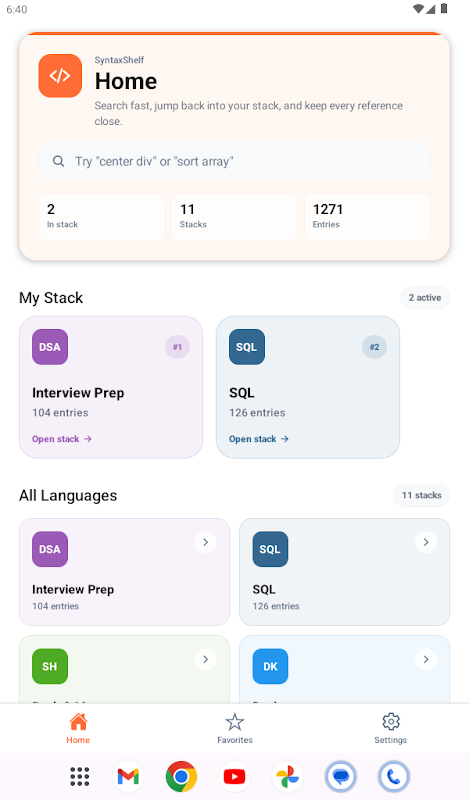This screenshot has width=469, height=800.
Task: Tap the SyntaxShelf code logo icon
Action: pos(60,76)
